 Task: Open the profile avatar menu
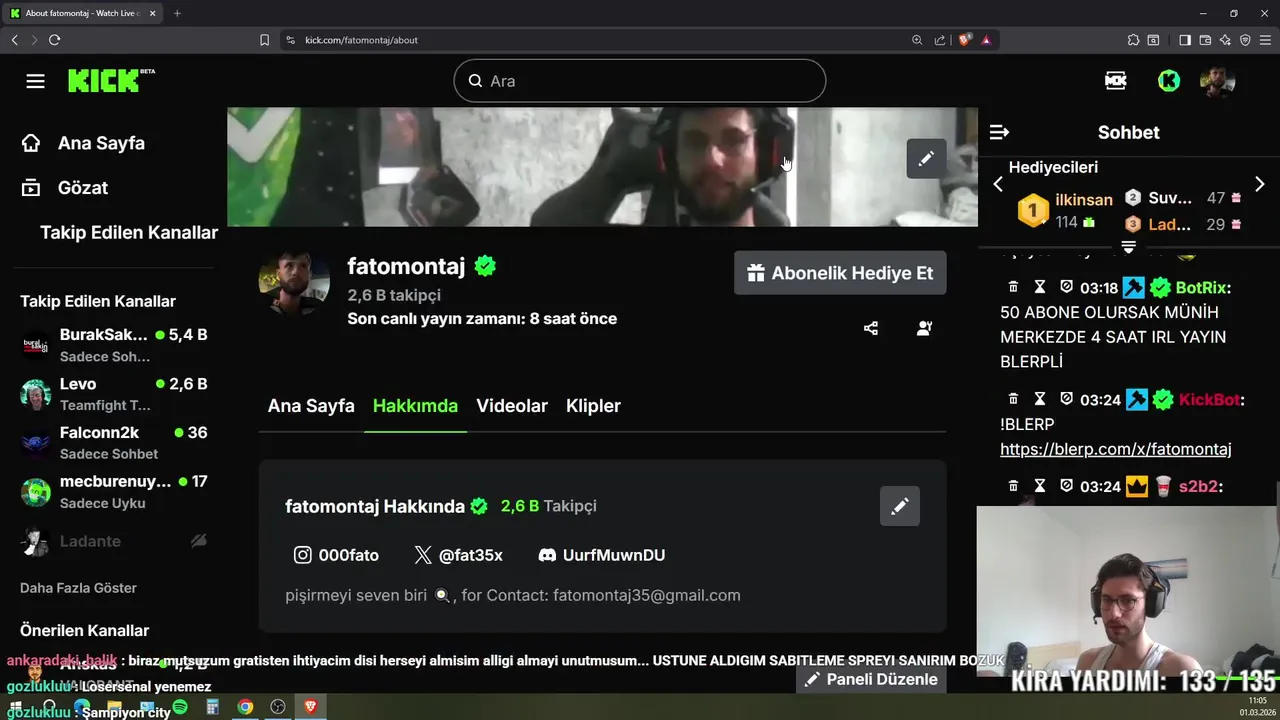pyautogui.click(x=1218, y=81)
